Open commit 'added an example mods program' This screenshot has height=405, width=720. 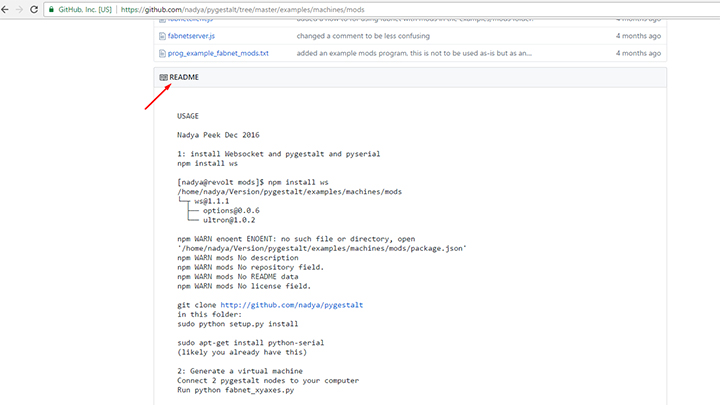pos(414,53)
